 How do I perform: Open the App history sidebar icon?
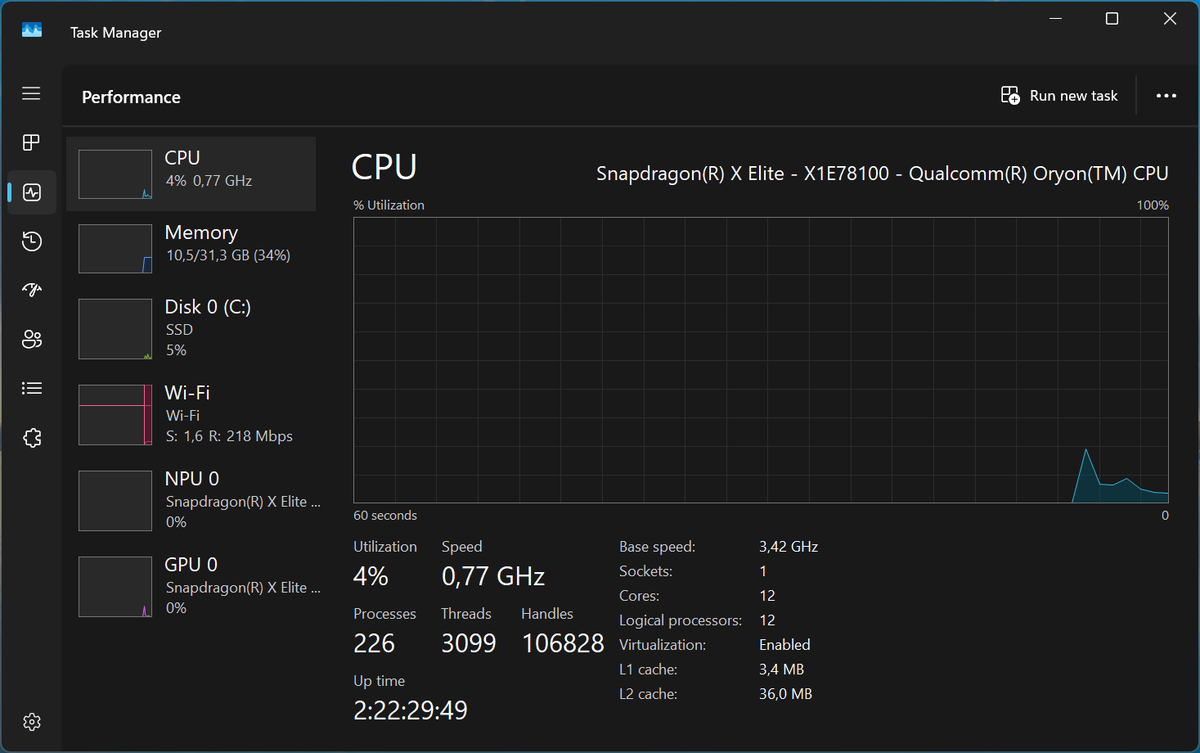(x=31, y=241)
